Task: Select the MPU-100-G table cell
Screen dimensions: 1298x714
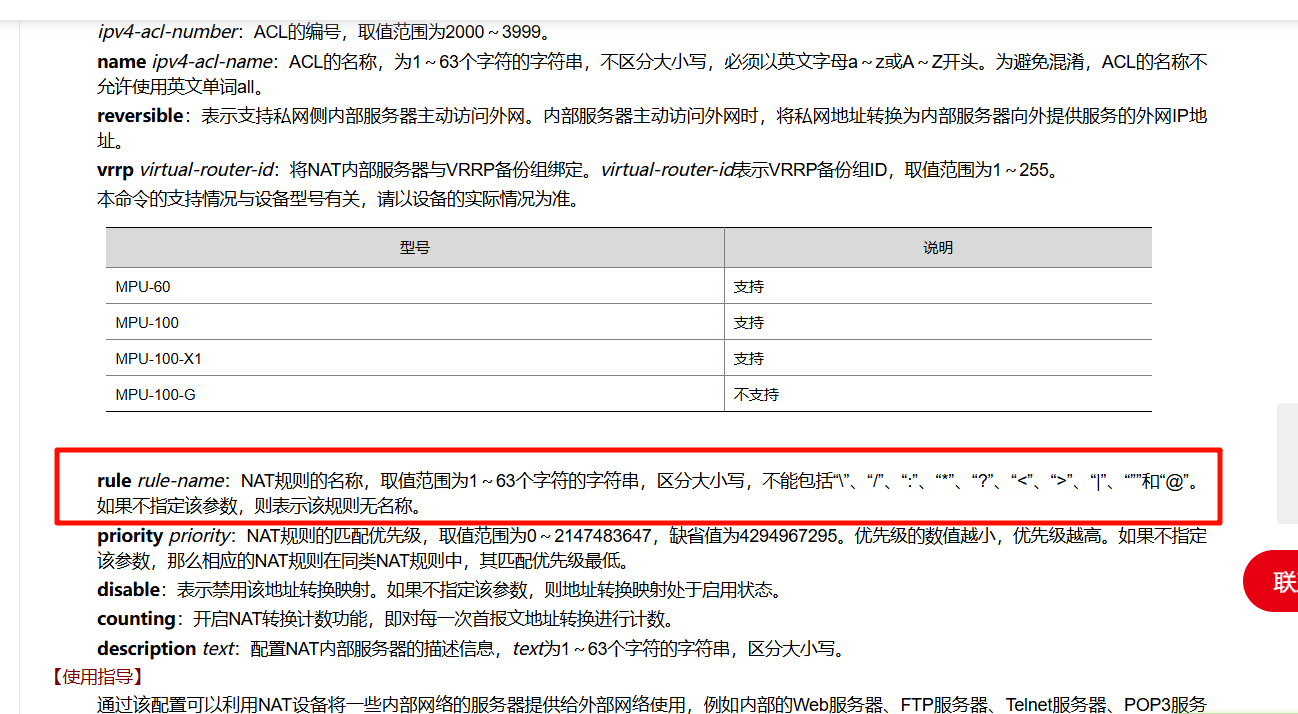Action: click(155, 395)
